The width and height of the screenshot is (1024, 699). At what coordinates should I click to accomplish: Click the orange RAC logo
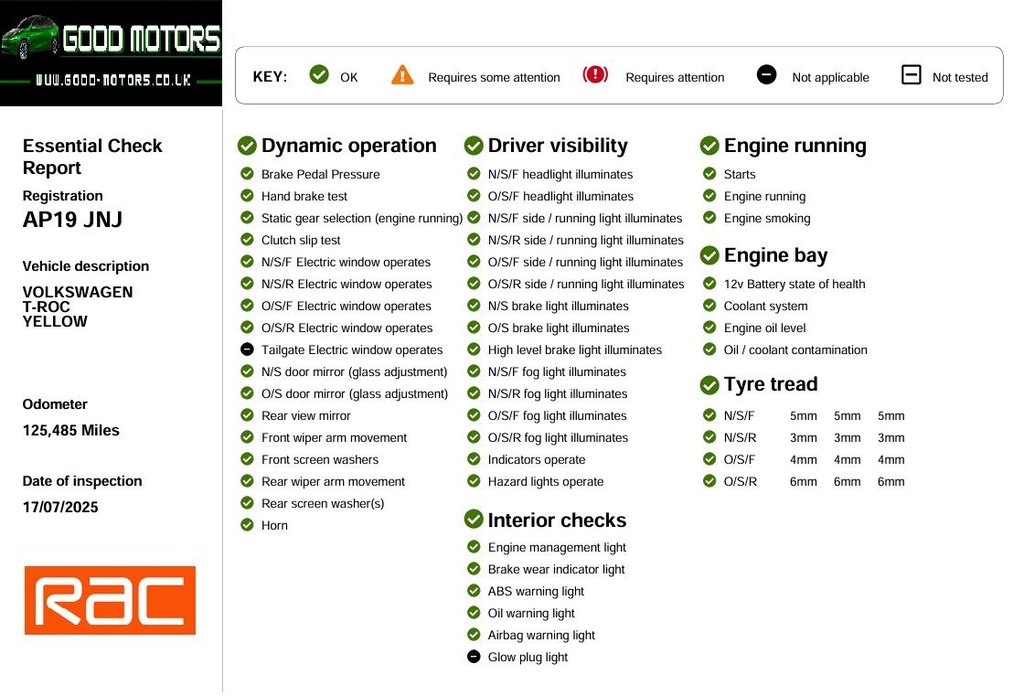(x=110, y=600)
